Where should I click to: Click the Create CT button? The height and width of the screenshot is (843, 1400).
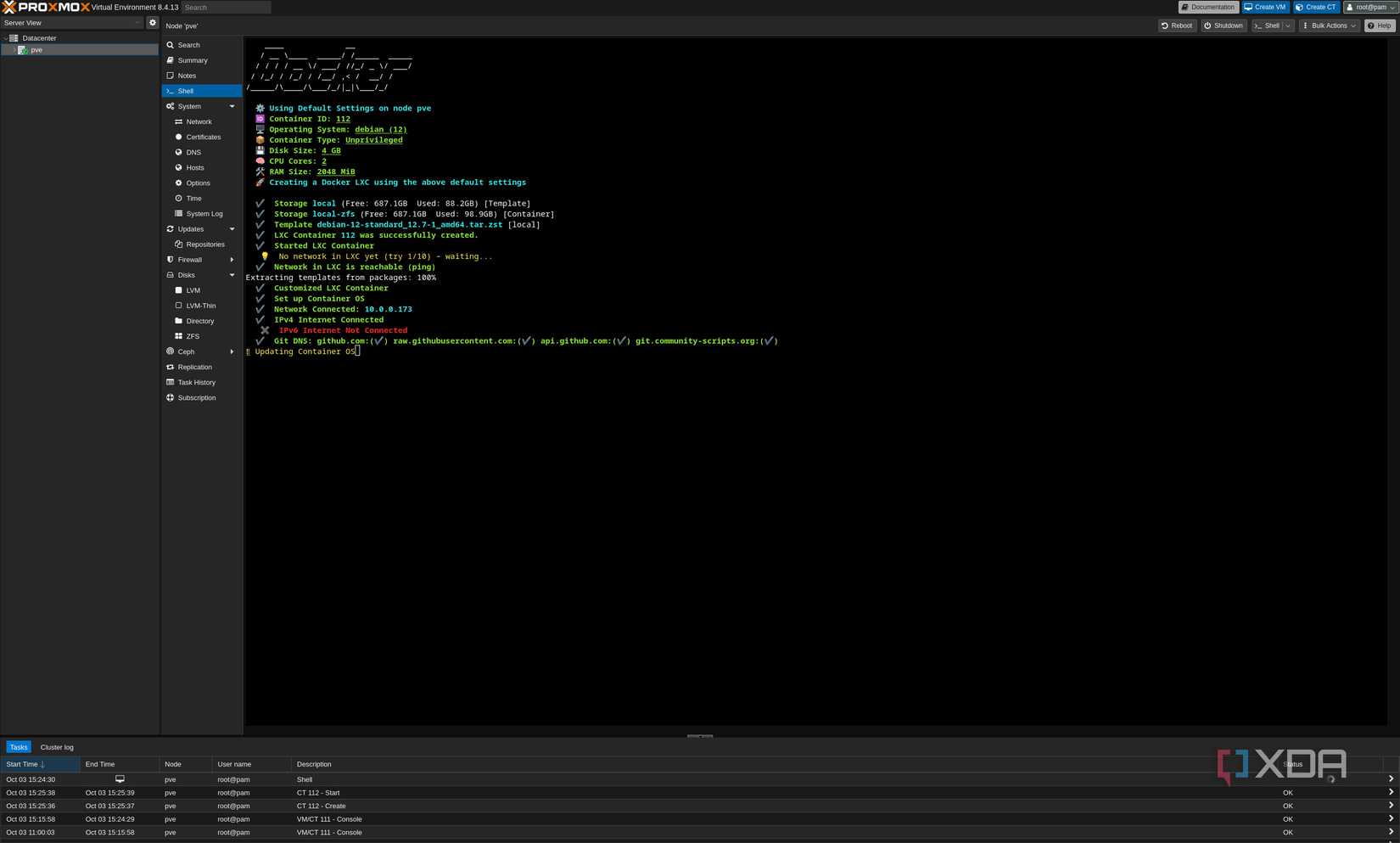pos(1316,7)
